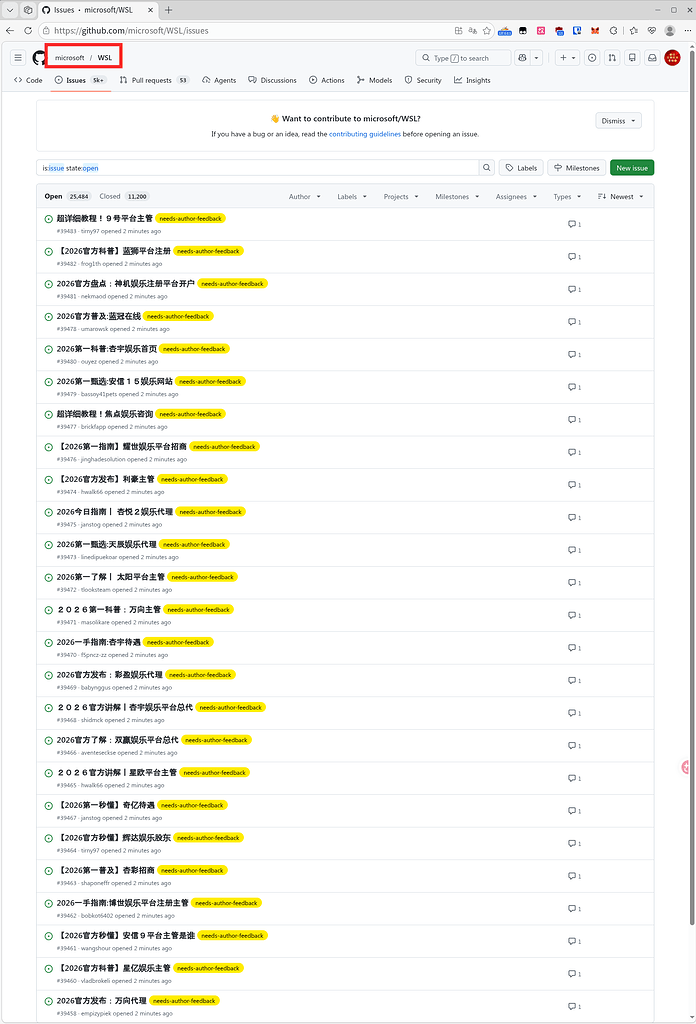This screenshot has width=696, height=1024.
Task: Add page to favorites with star icon
Action: [x=486, y=30]
